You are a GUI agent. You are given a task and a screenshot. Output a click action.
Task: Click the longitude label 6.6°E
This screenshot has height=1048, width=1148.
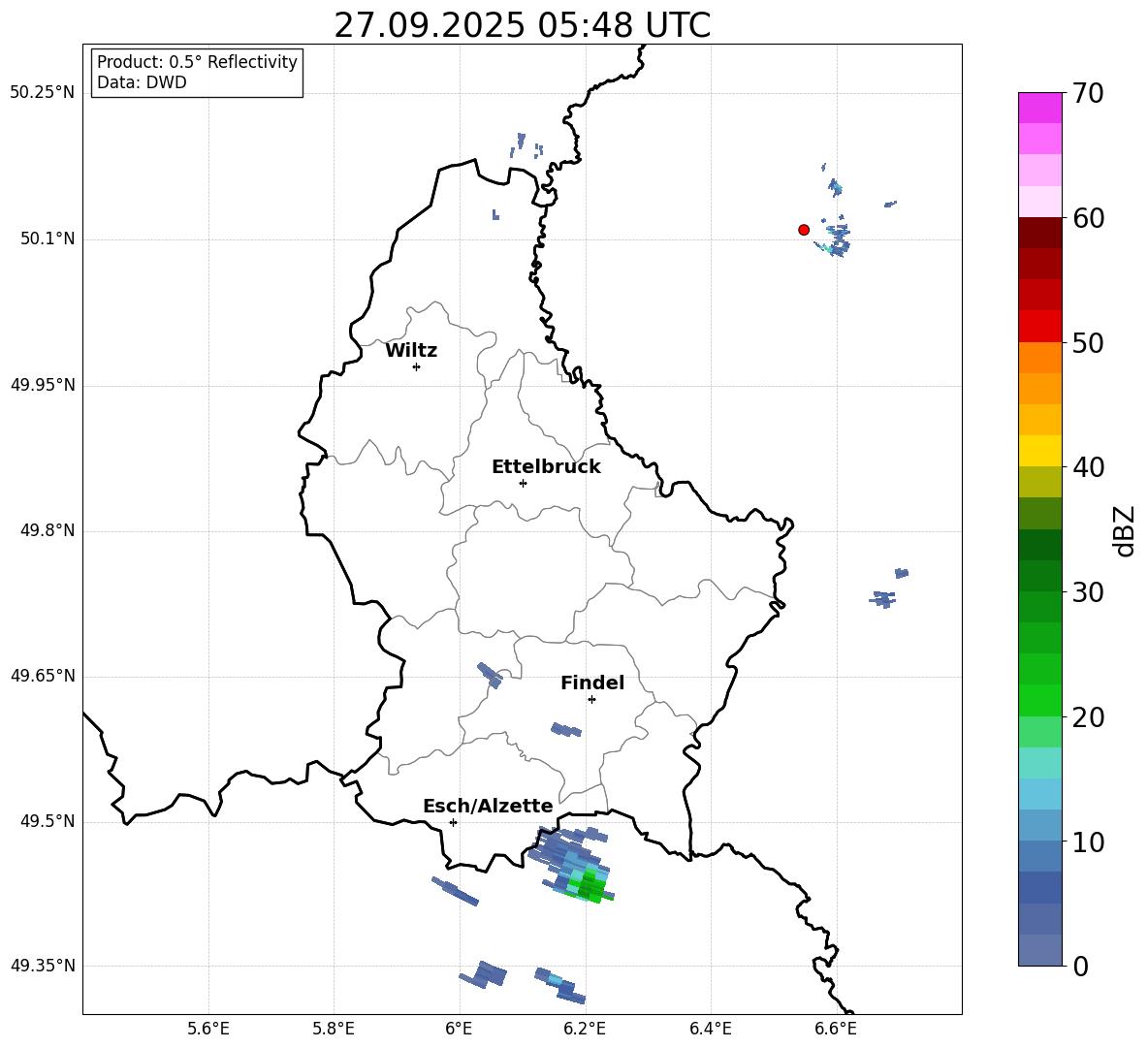click(836, 1029)
